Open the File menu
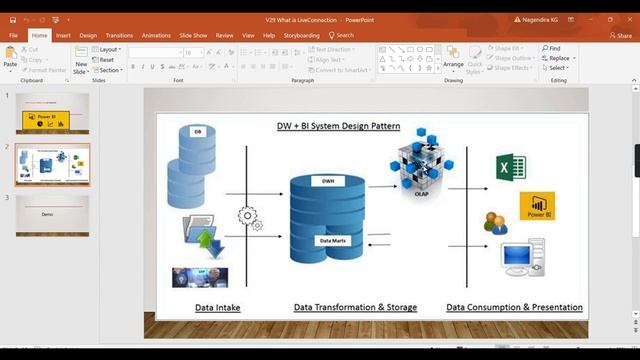This screenshot has height=360, width=640. pos(13,36)
